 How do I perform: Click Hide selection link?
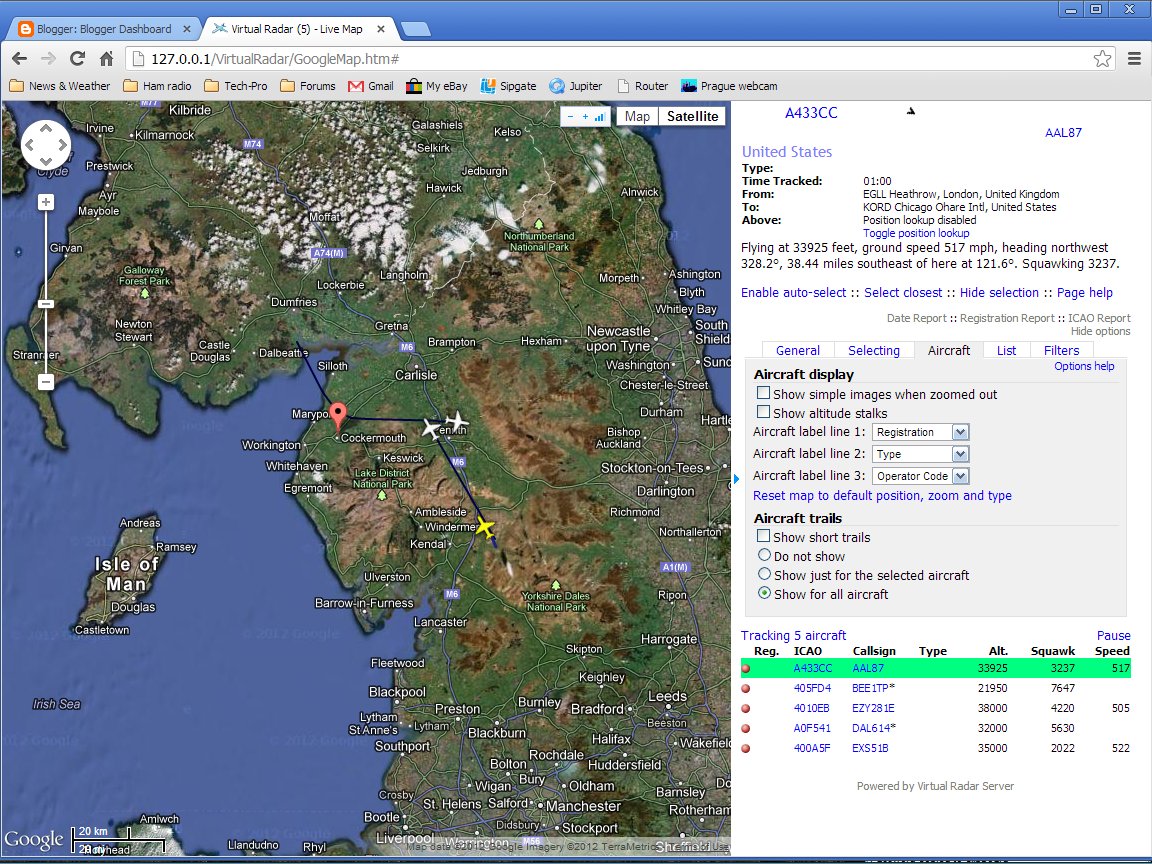(999, 292)
